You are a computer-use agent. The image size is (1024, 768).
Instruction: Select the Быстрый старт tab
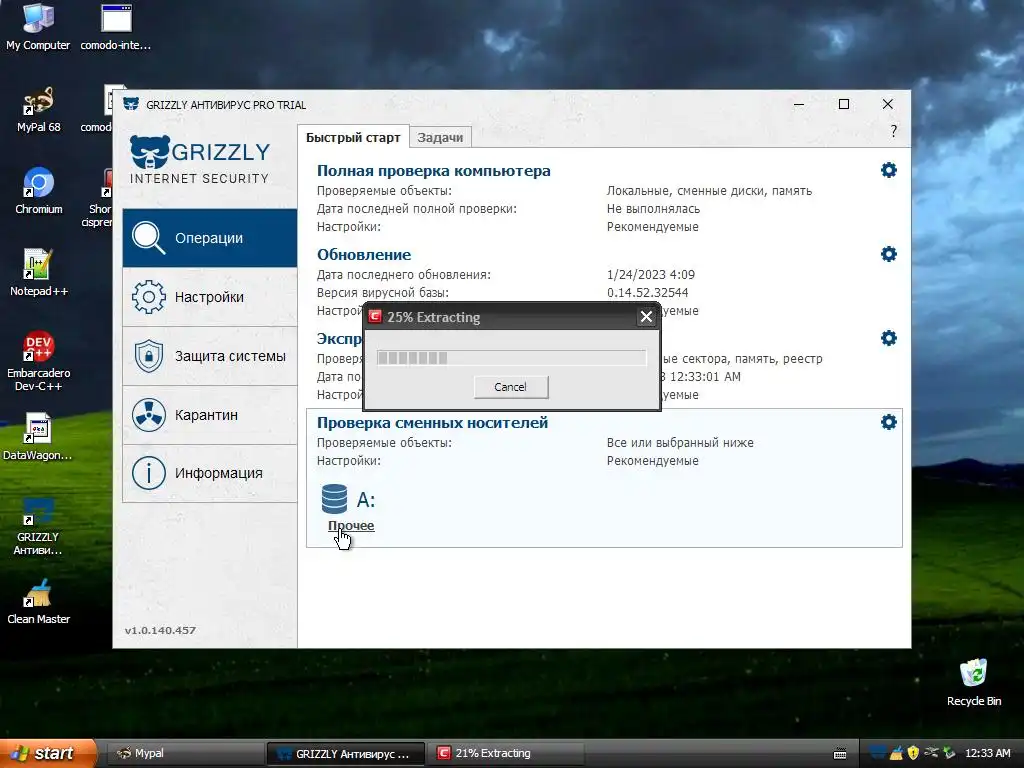coord(353,137)
